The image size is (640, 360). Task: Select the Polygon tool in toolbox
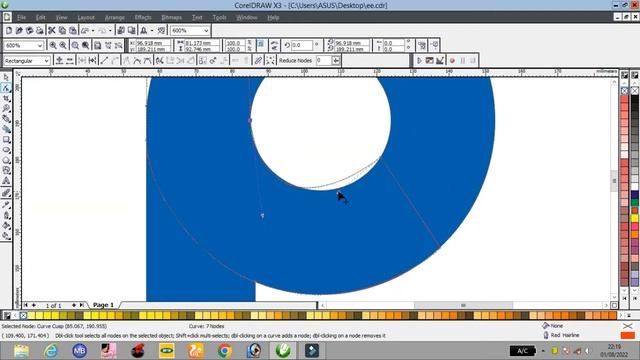[x=6, y=160]
